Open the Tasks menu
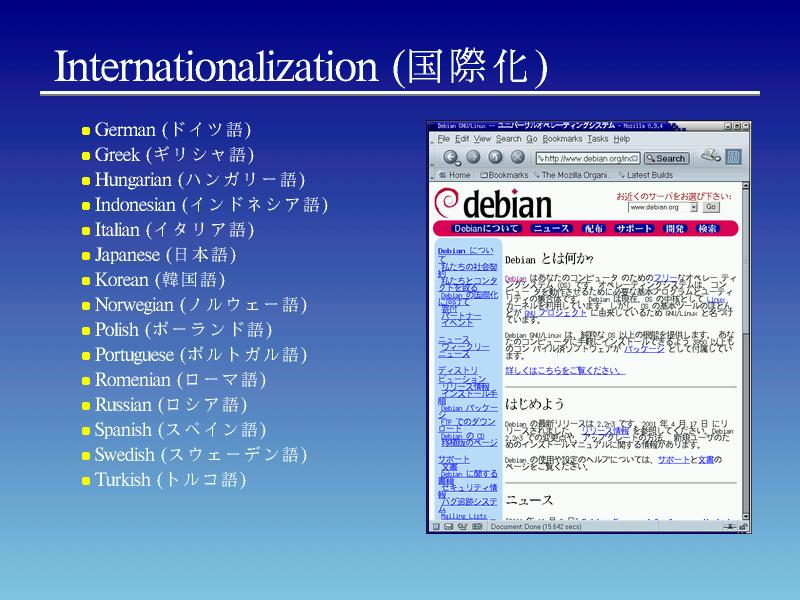This screenshot has width=800, height=600. [597, 139]
